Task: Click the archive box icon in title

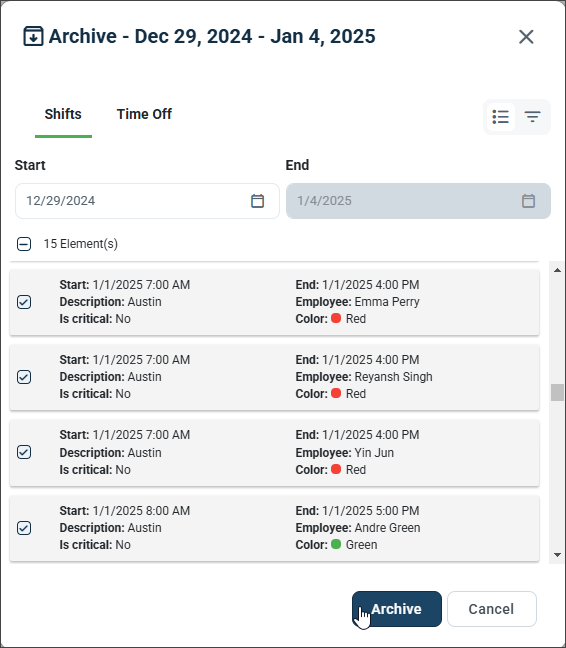Action: pos(33,36)
